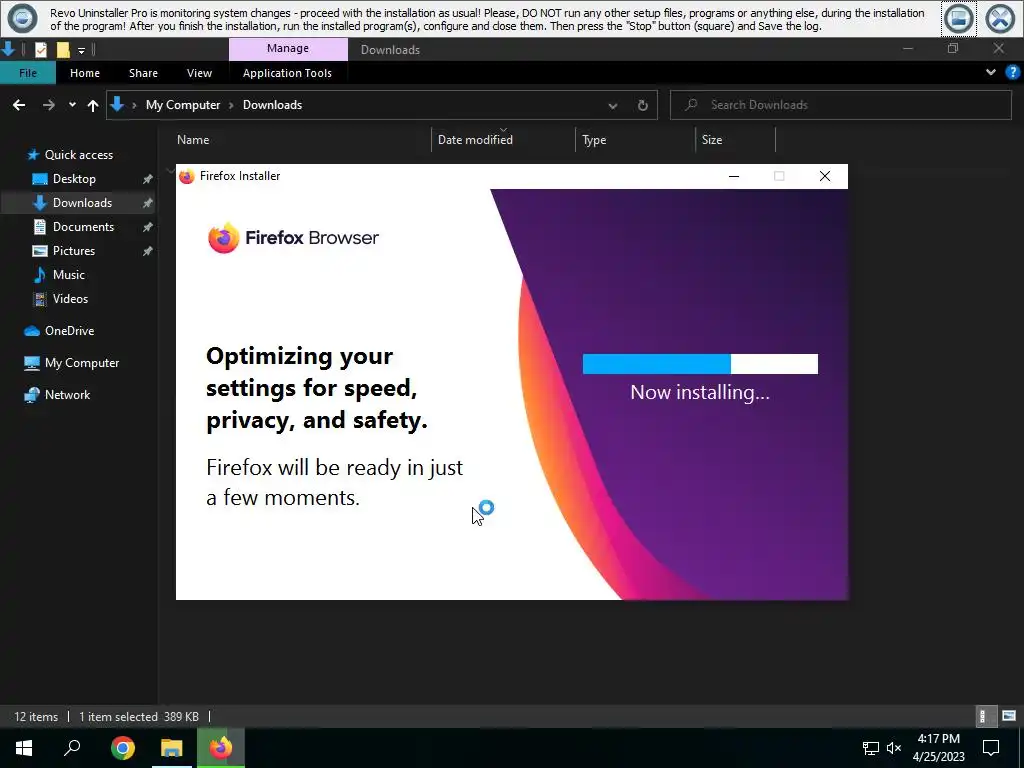This screenshot has height=768, width=1024.
Task: Open the recent locations dropdown
Action: tap(72, 105)
